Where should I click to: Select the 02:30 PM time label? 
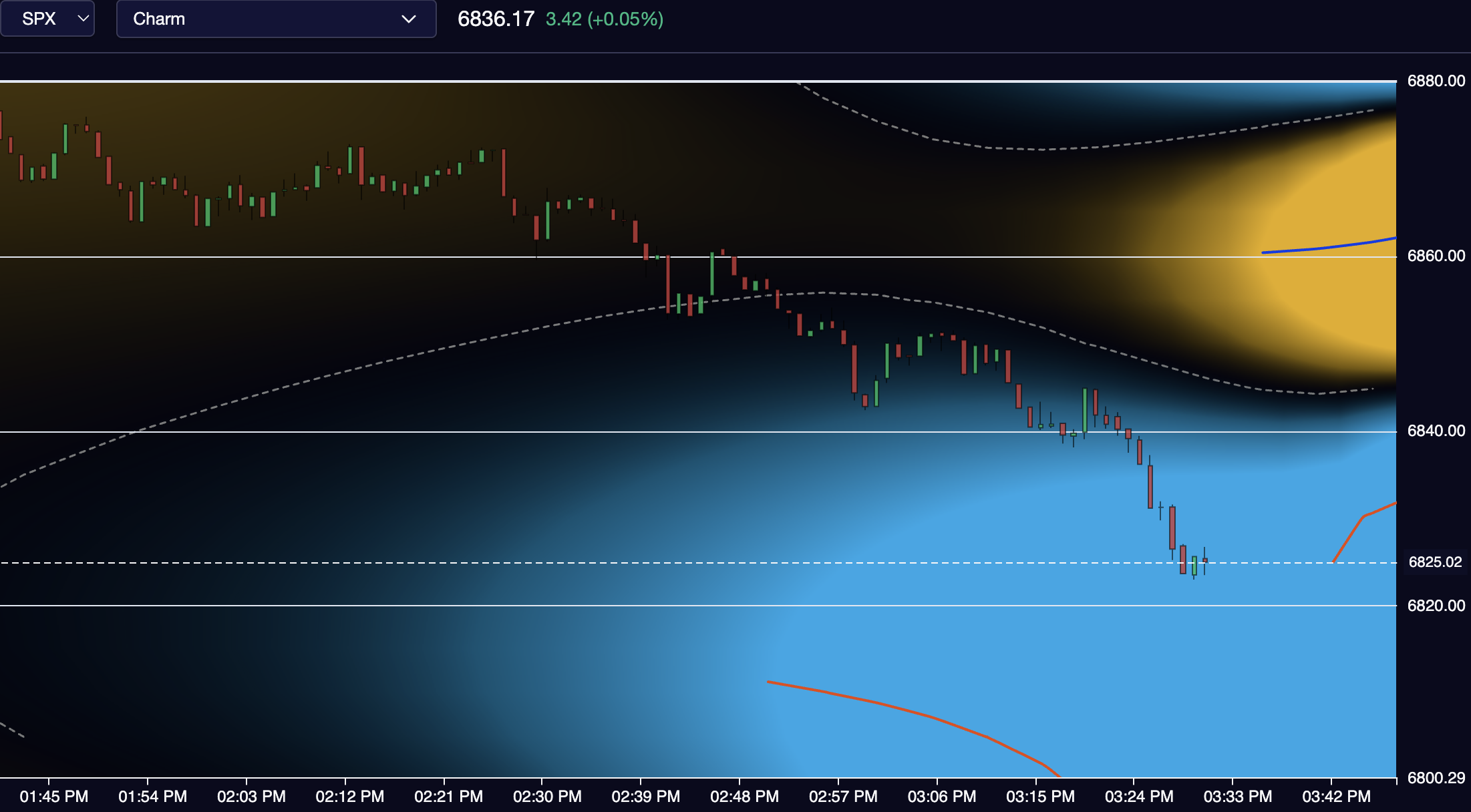(548, 796)
